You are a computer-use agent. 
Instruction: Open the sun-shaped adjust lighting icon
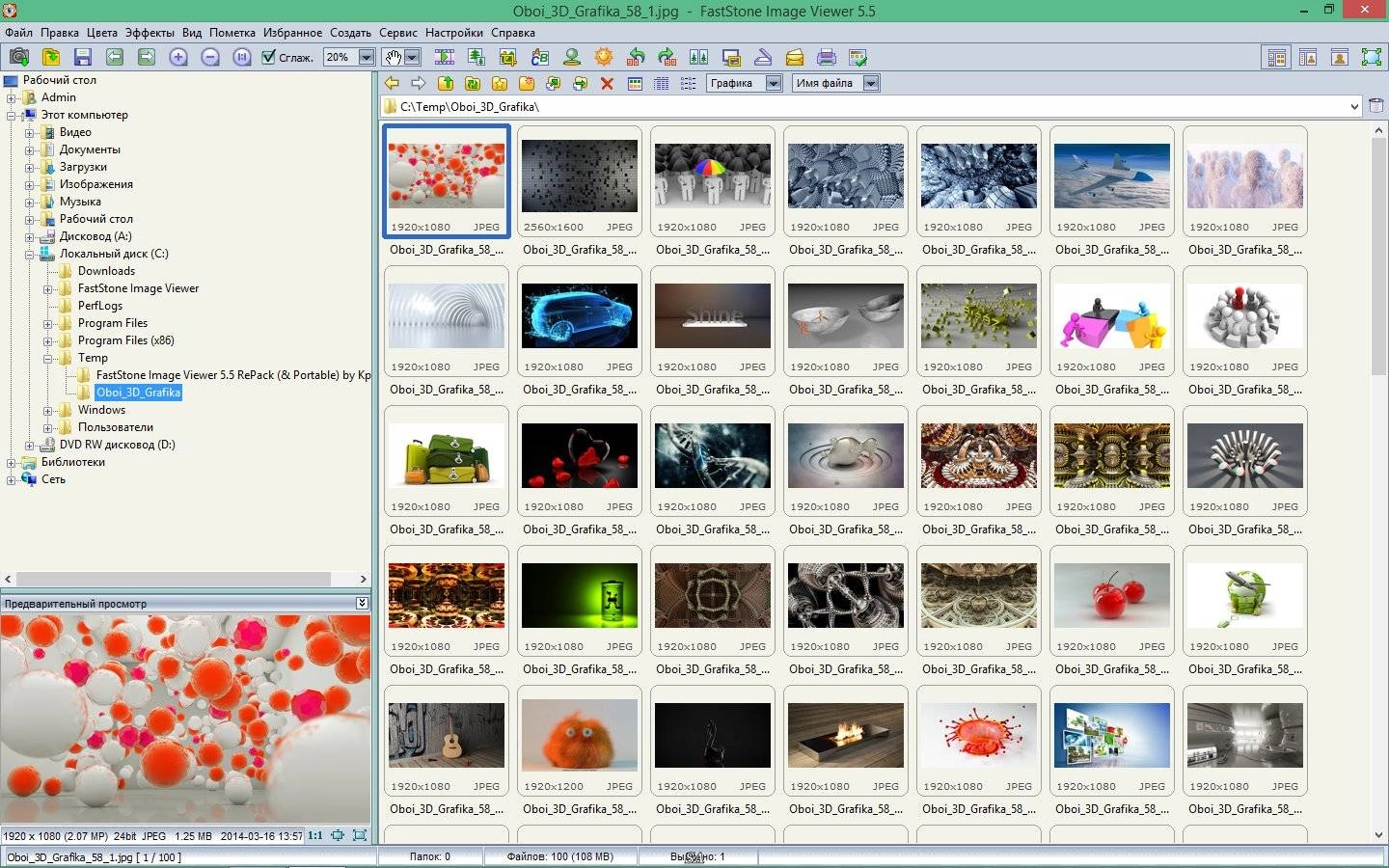click(604, 57)
